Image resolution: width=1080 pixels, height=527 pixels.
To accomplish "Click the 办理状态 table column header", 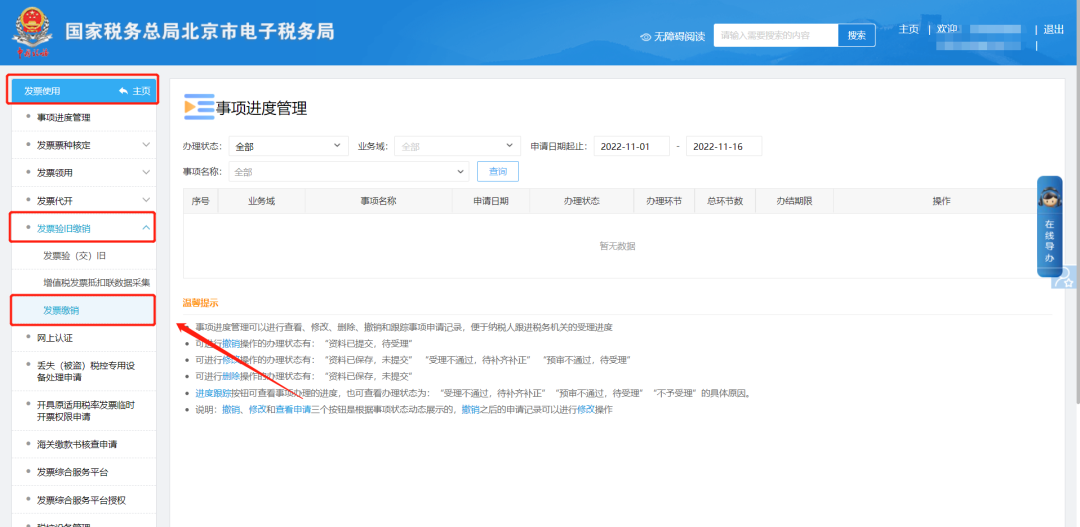I will [x=581, y=201].
